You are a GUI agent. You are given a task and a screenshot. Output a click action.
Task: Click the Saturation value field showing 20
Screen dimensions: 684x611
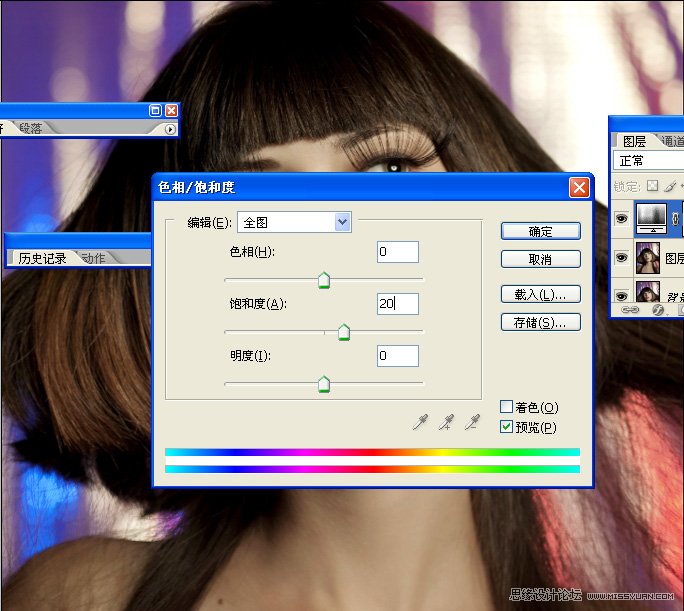(398, 304)
